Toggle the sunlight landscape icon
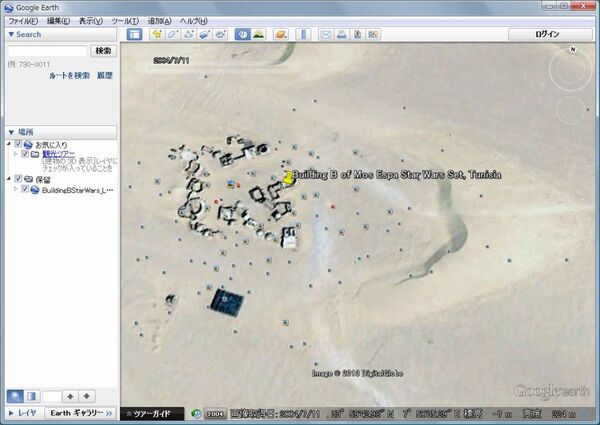The width and height of the screenshot is (600, 425). [259, 34]
